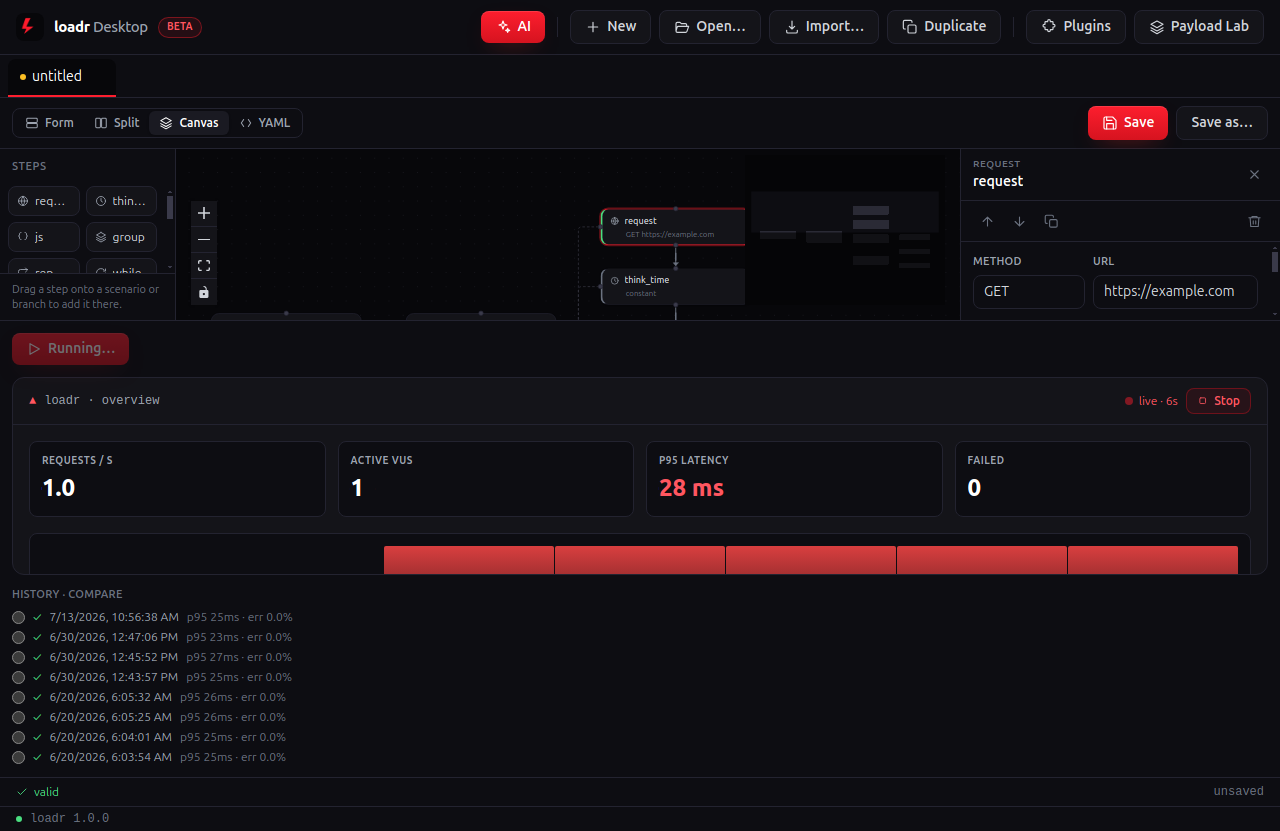Image resolution: width=1280 pixels, height=831 pixels.
Task: Select the request node on canvas
Action: [673, 226]
